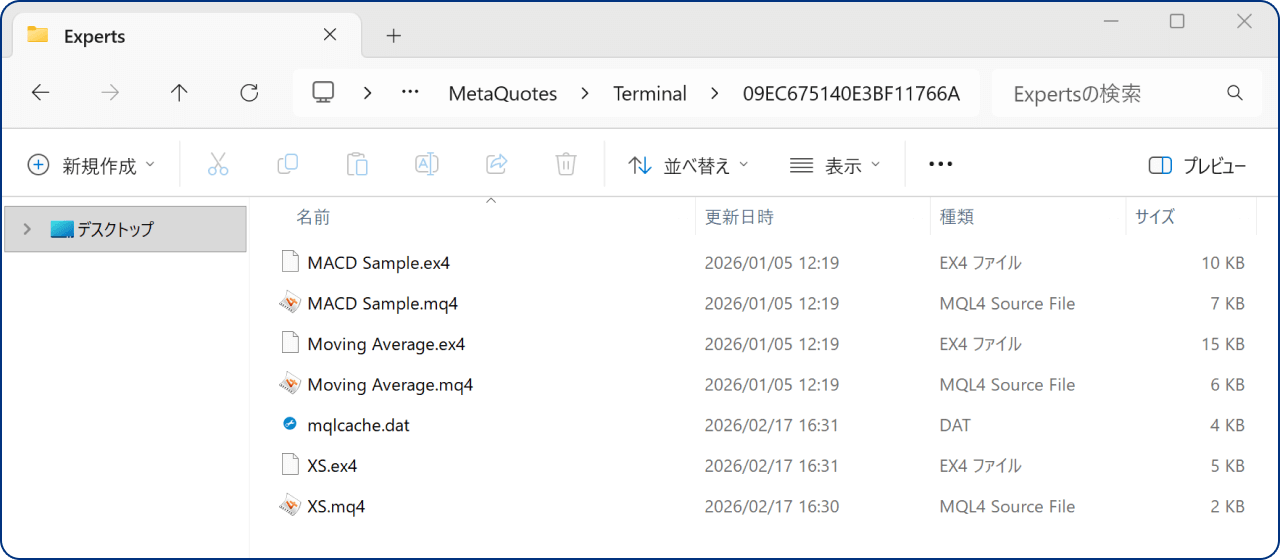The height and width of the screenshot is (560, 1280).
Task: Click the XS.mq4 file icon
Action: (290, 506)
